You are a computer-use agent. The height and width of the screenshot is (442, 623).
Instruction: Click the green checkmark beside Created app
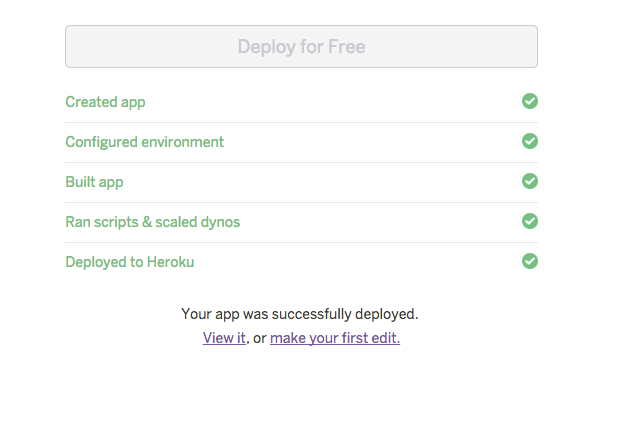(x=530, y=101)
